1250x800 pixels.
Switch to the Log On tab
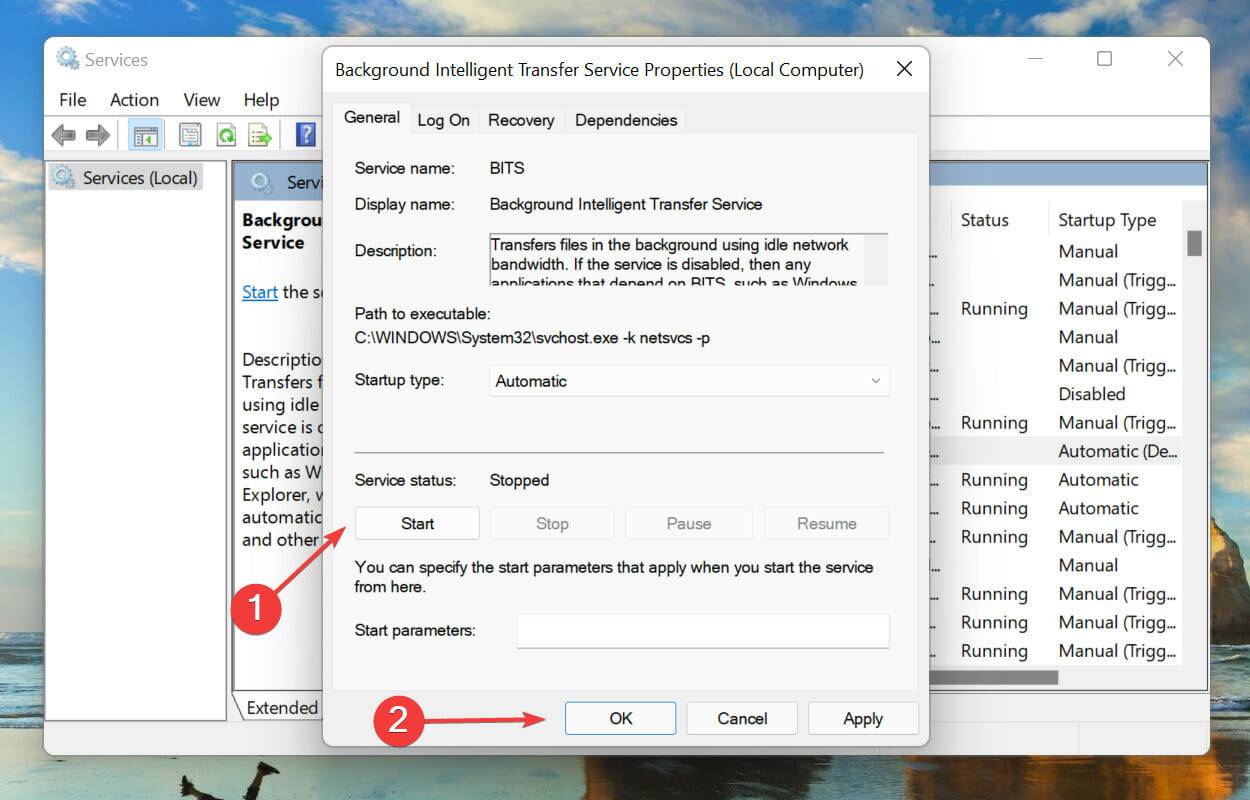tap(443, 120)
